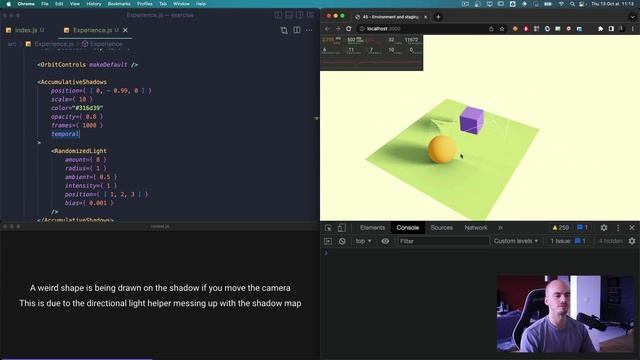Open the 259 warnings counter
This screenshot has height=360, width=640.
point(560,228)
